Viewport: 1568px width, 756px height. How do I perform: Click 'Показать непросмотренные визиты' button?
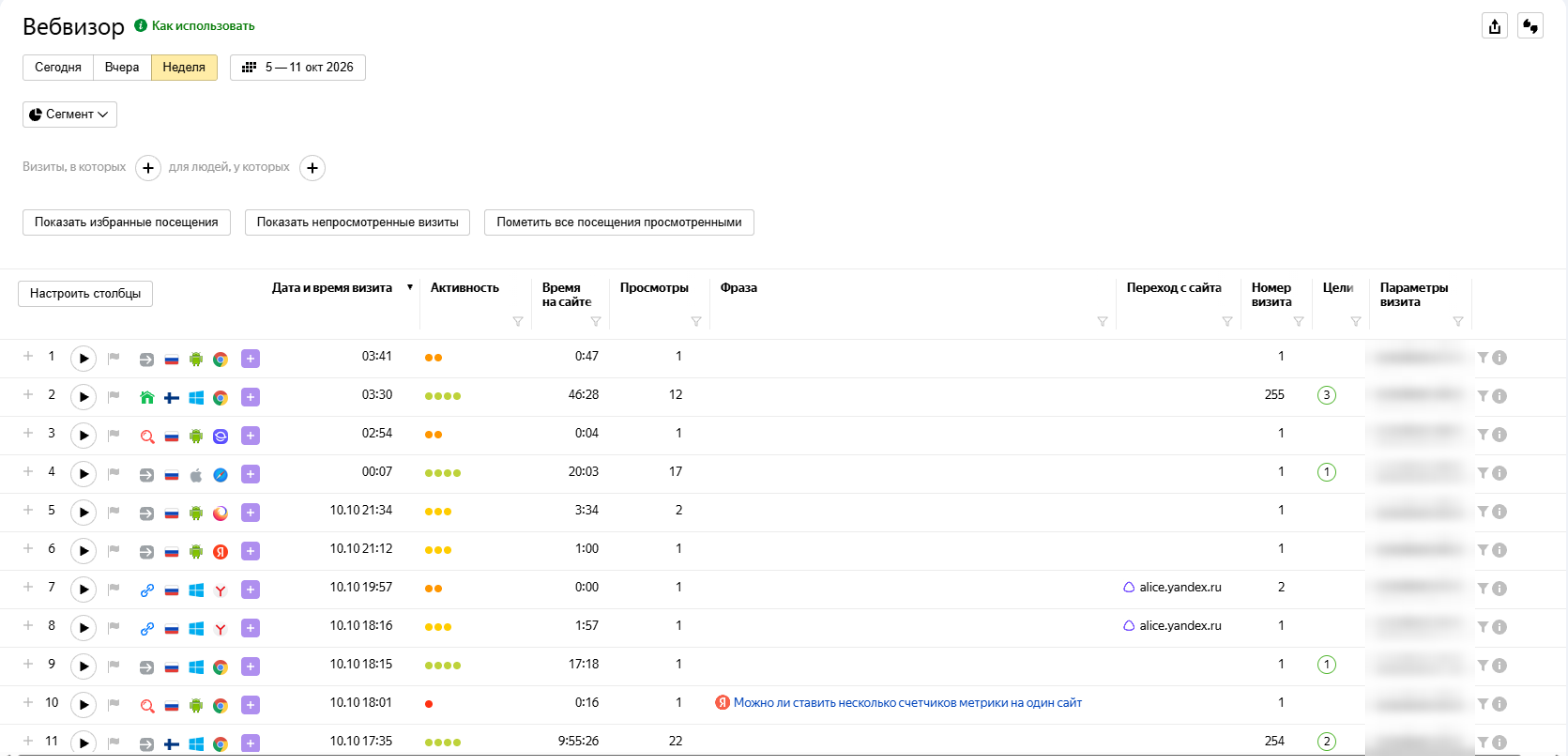coord(358,222)
